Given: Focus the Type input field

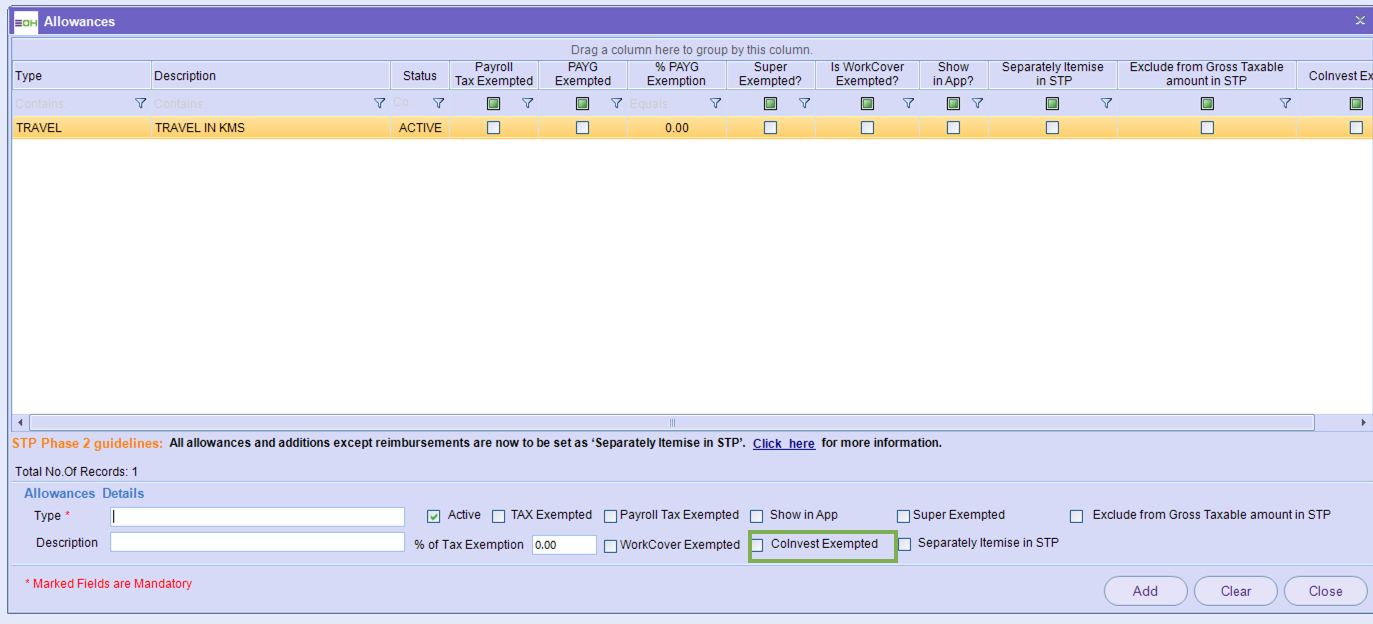Looking at the screenshot, I should pos(258,517).
